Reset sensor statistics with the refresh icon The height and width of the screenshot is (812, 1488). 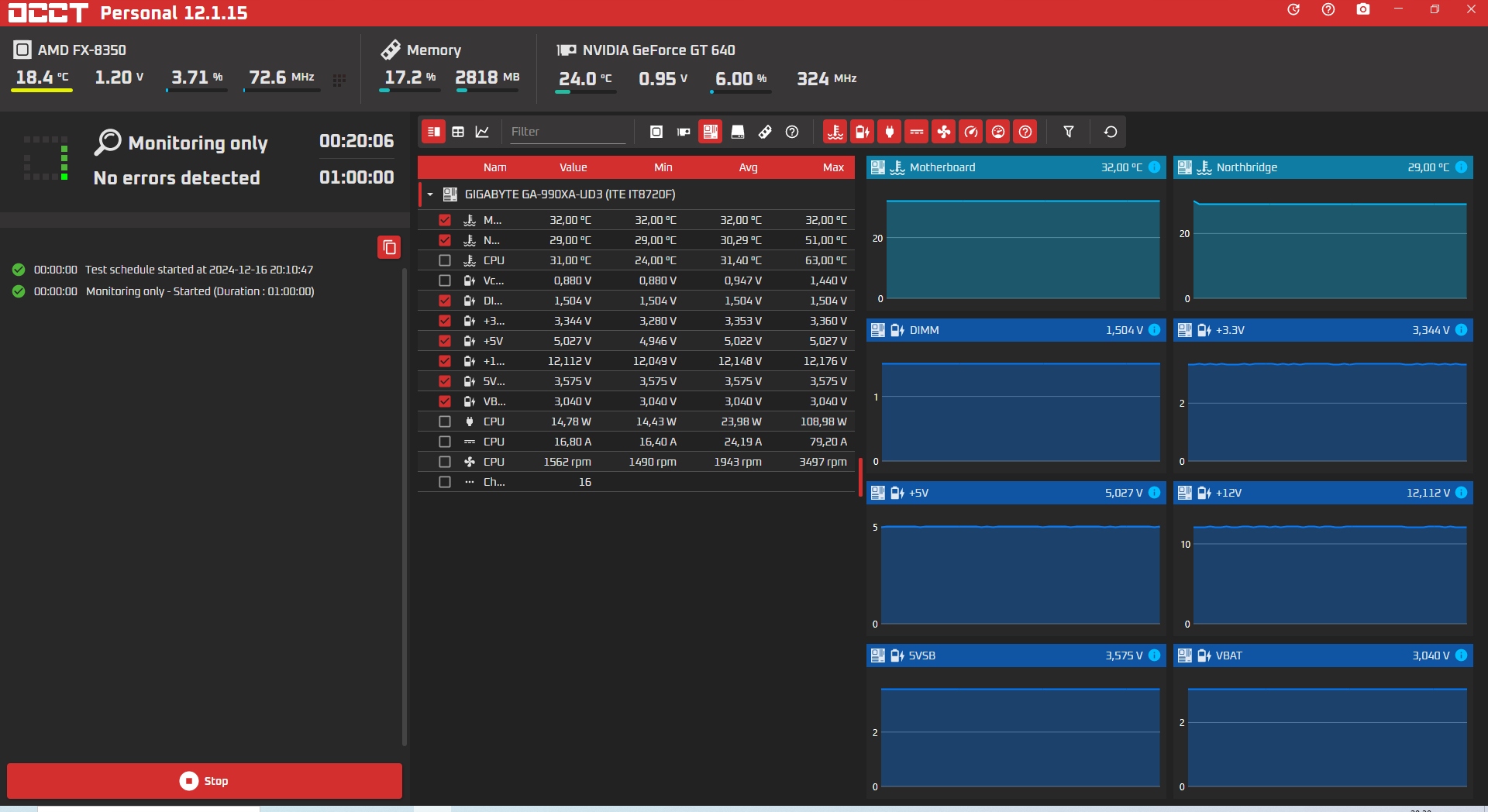click(1111, 132)
